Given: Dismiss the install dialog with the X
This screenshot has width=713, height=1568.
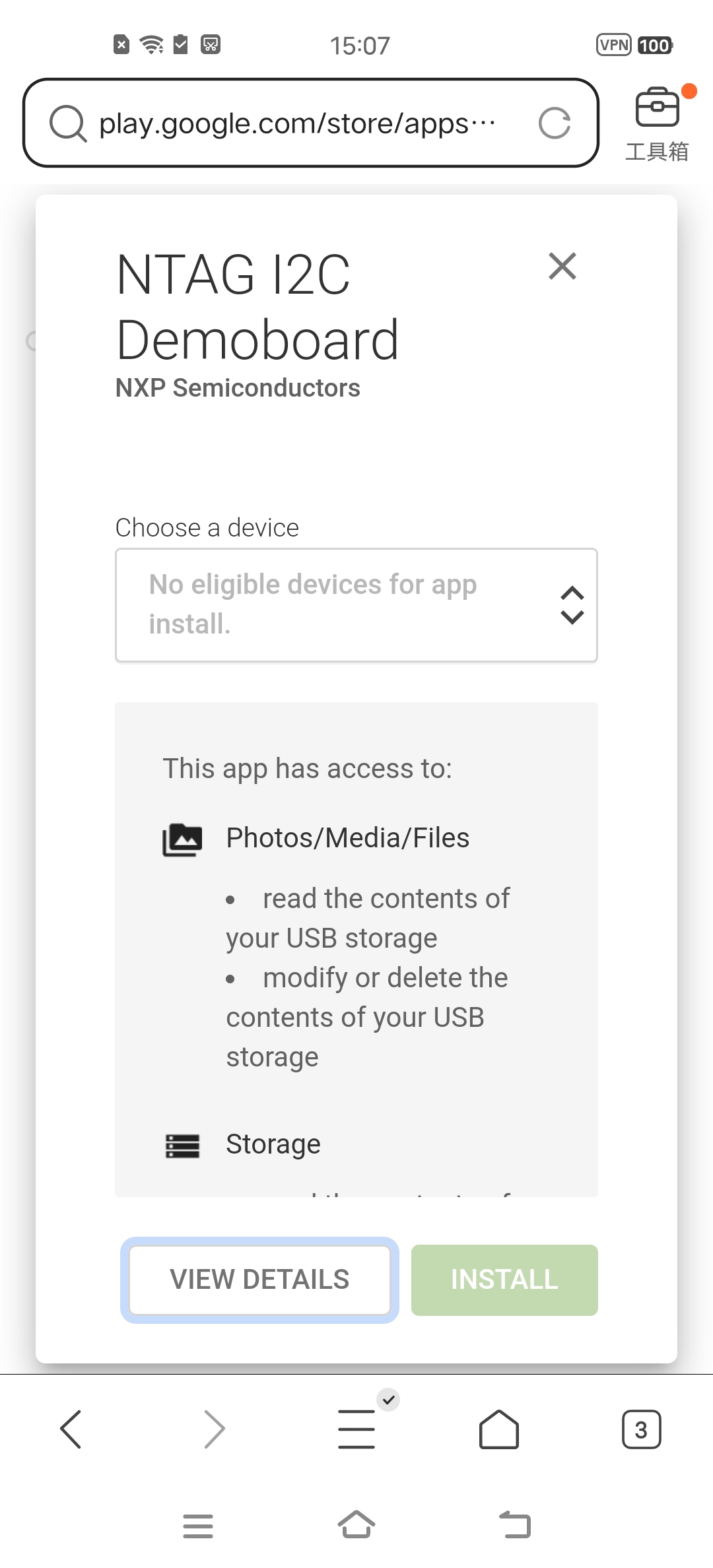Looking at the screenshot, I should pyautogui.click(x=562, y=266).
